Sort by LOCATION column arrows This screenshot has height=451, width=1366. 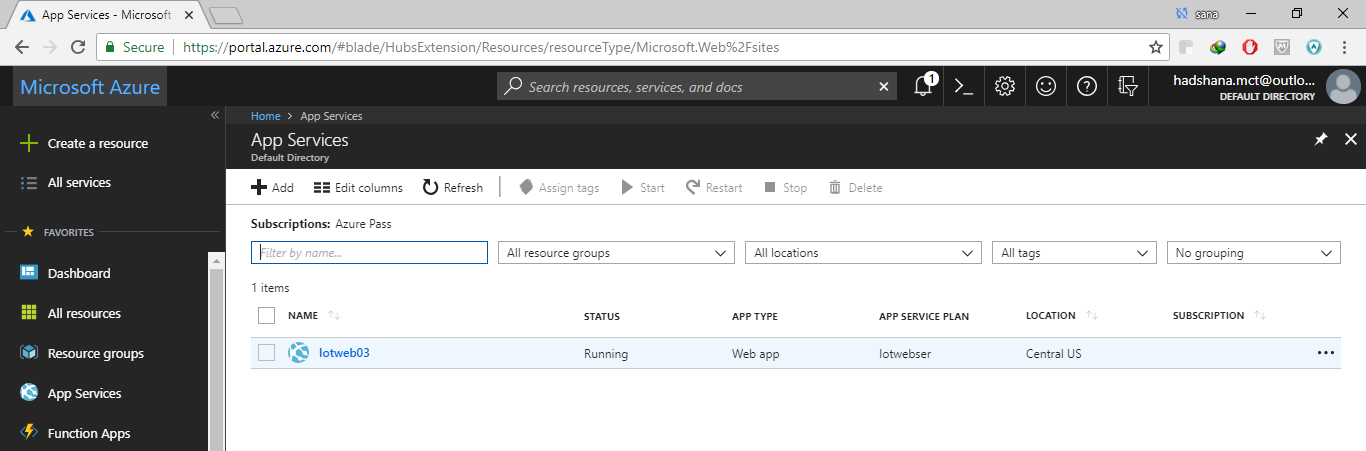click(x=1092, y=316)
